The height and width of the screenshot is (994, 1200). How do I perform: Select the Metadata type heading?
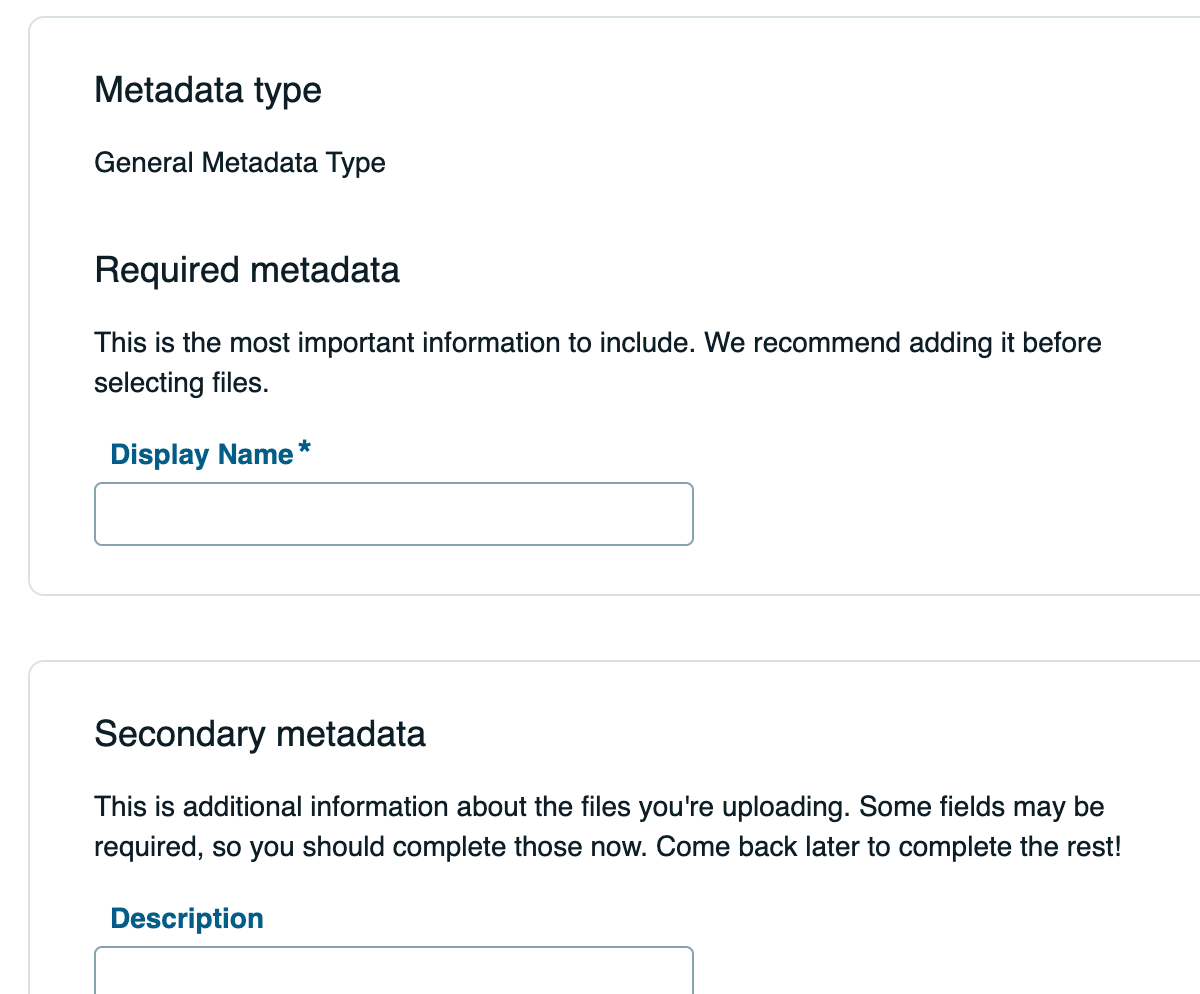[x=207, y=90]
